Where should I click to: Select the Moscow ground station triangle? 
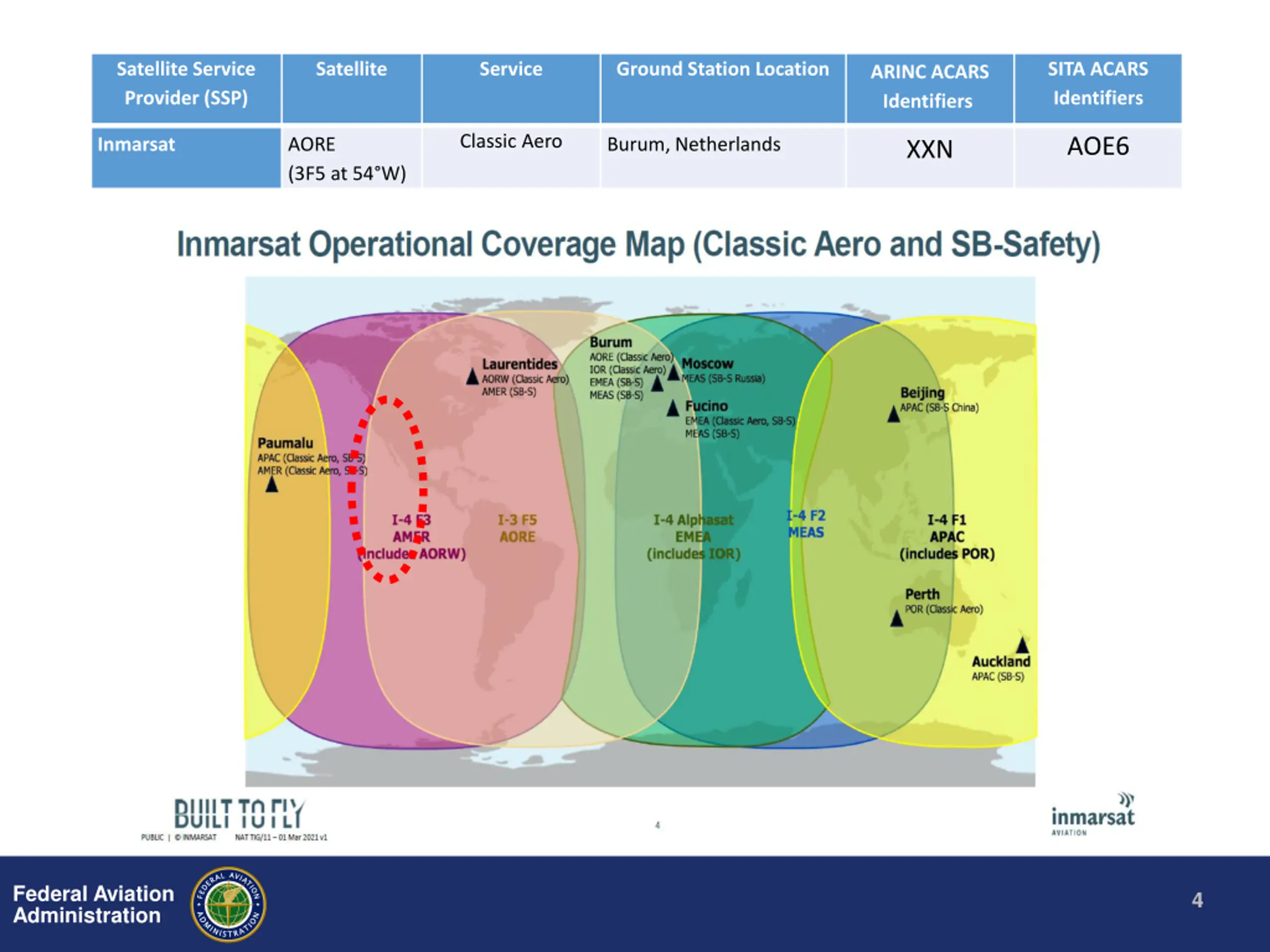pyautogui.click(x=674, y=372)
